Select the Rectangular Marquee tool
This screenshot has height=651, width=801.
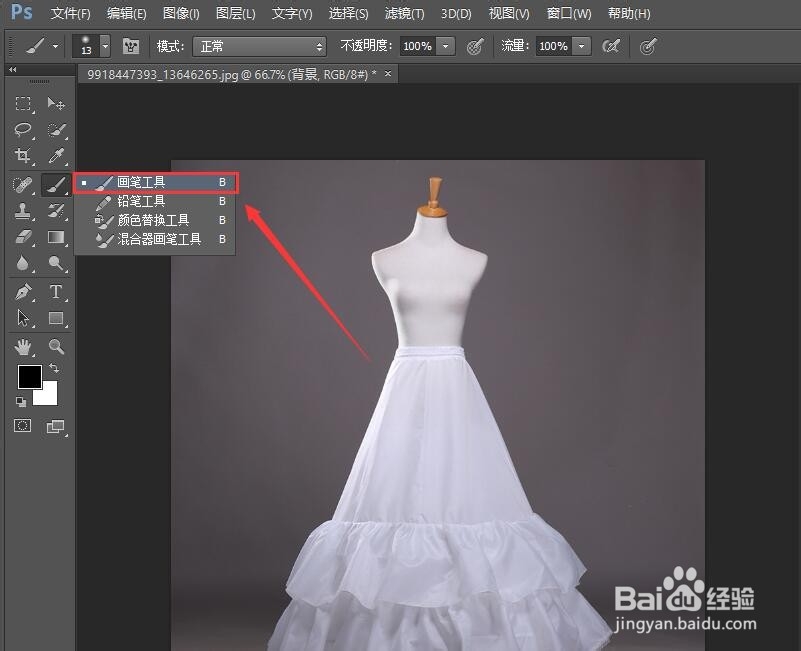pos(23,104)
